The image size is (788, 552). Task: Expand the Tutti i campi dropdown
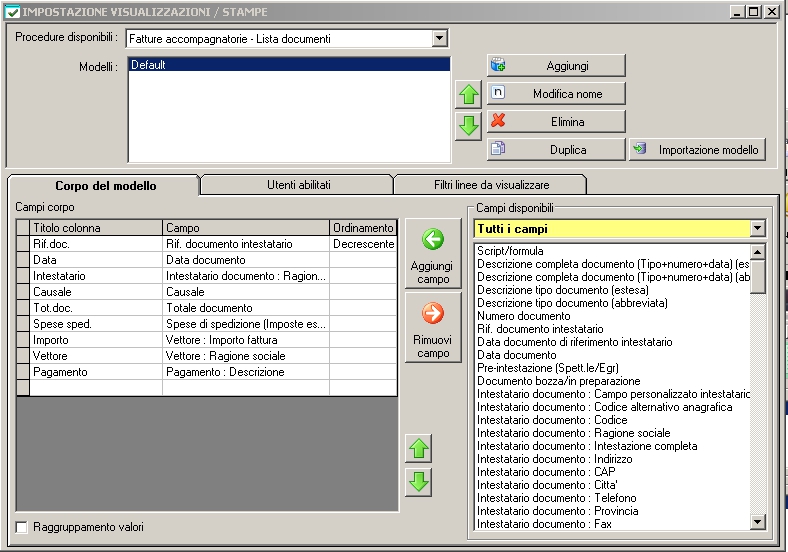[x=757, y=229]
